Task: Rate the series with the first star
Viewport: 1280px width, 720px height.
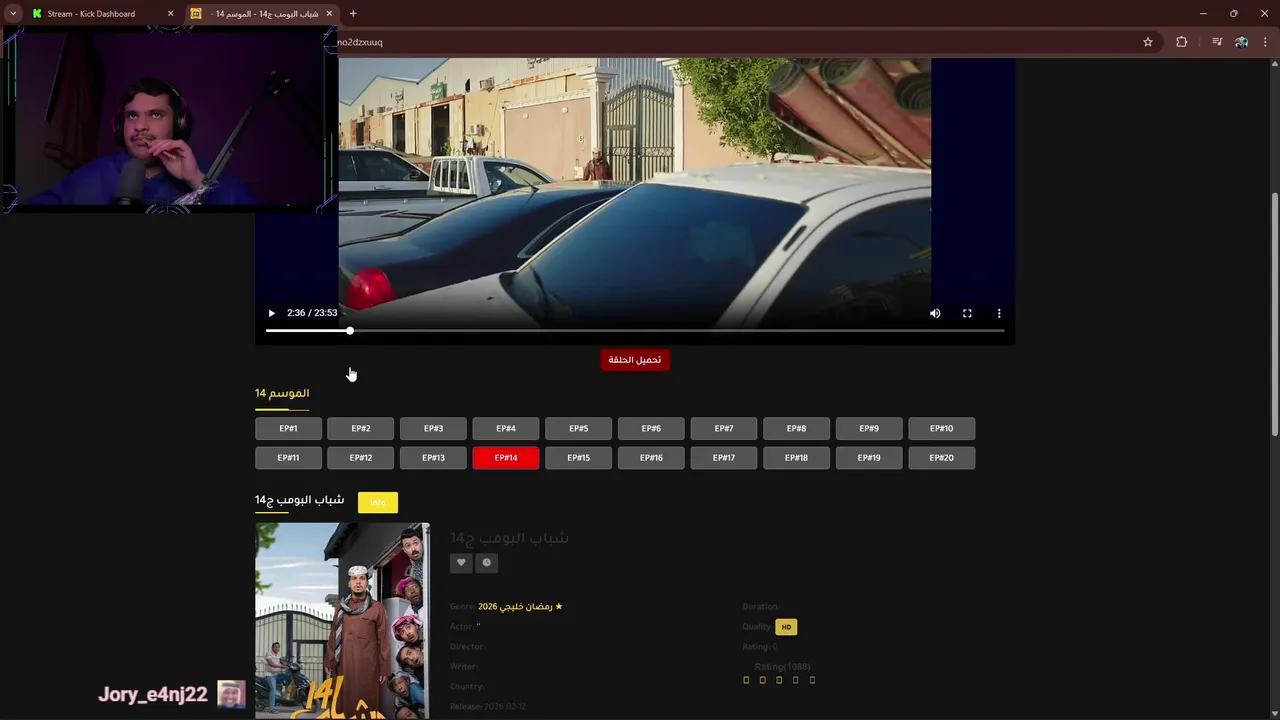Action: pyautogui.click(x=746, y=680)
